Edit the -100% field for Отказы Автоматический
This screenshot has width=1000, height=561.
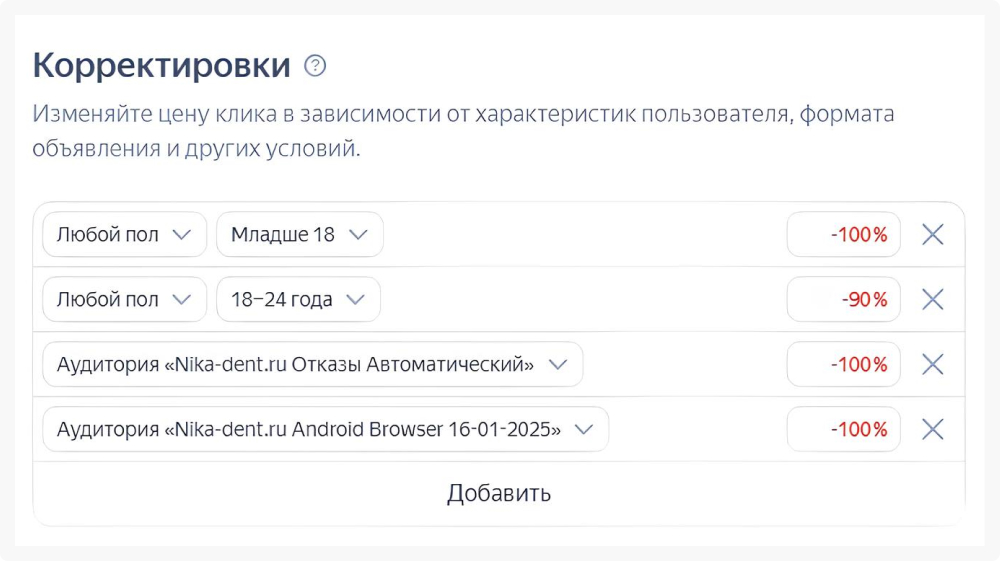tap(844, 364)
